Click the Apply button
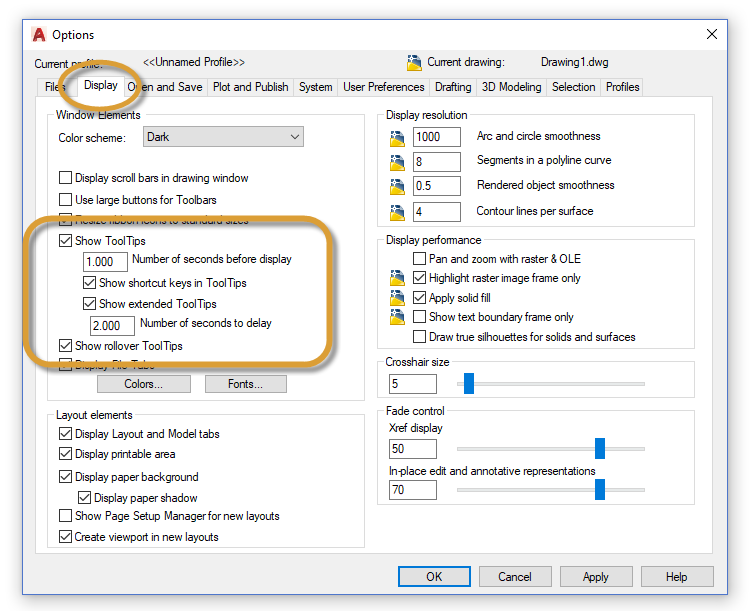The image size is (751, 611). (x=596, y=577)
